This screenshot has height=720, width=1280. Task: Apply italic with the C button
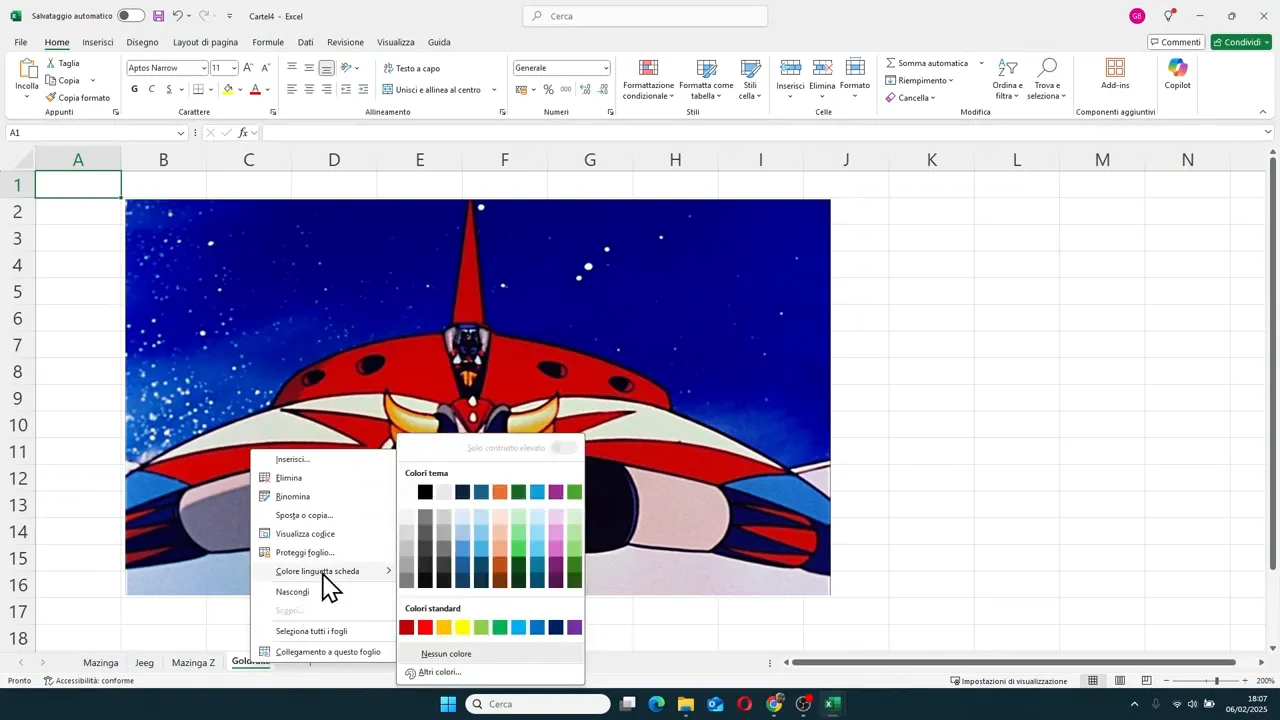pyautogui.click(x=152, y=89)
